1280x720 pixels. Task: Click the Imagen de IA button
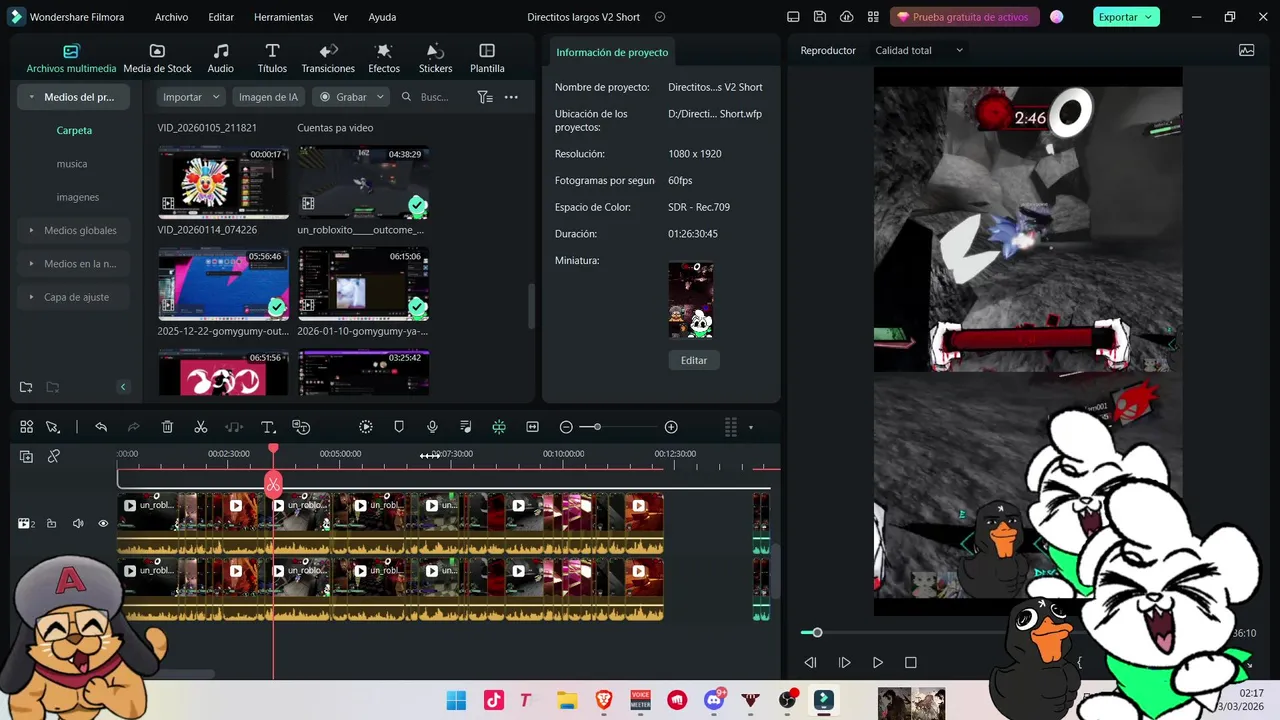(268, 97)
